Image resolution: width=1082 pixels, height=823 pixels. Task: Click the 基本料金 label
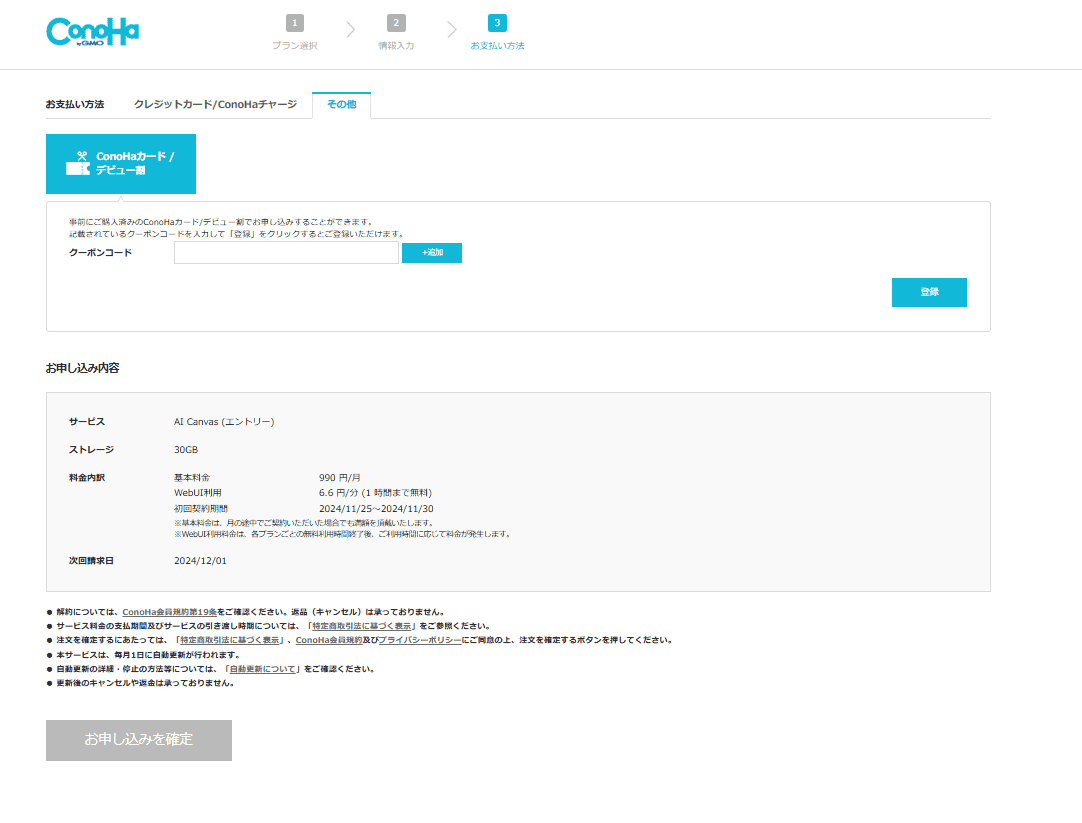pyautogui.click(x=192, y=477)
